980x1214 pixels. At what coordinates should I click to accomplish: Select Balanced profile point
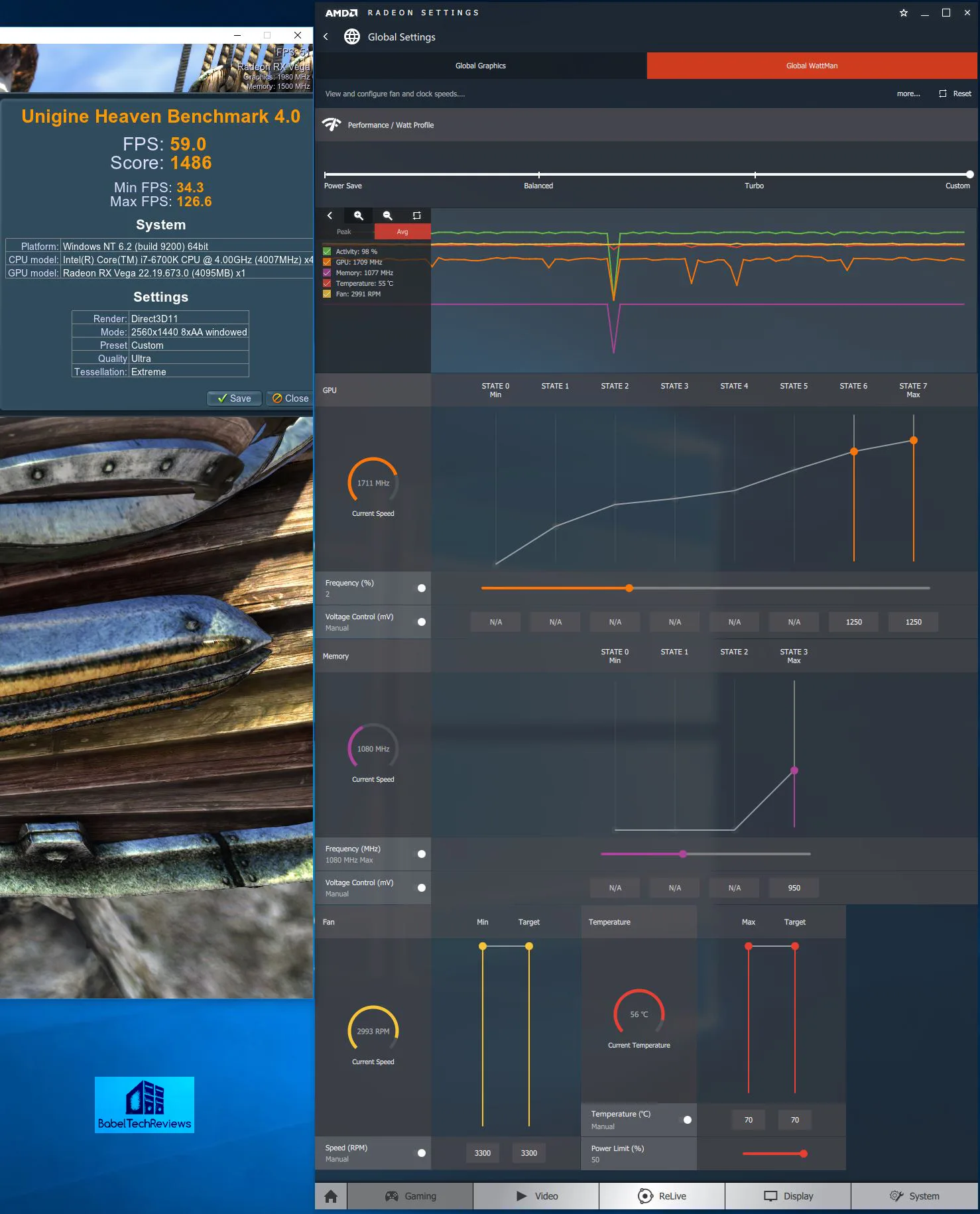pyautogui.click(x=538, y=174)
